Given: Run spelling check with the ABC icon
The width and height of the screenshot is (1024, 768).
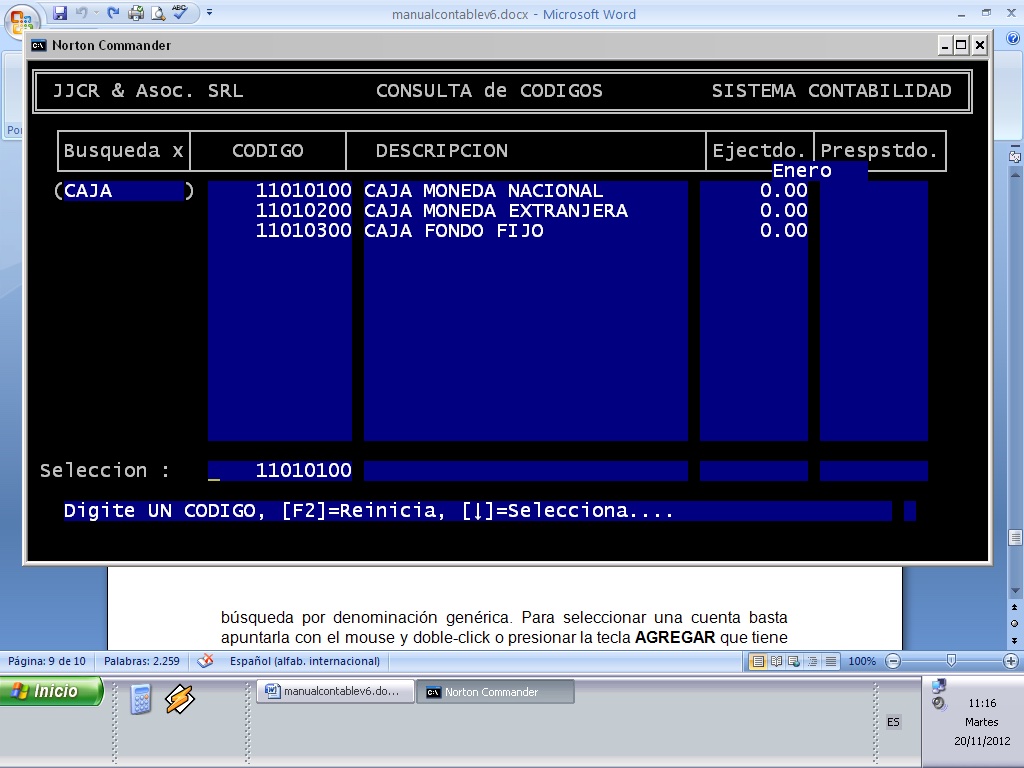Looking at the screenshot, I should (180, 12).
